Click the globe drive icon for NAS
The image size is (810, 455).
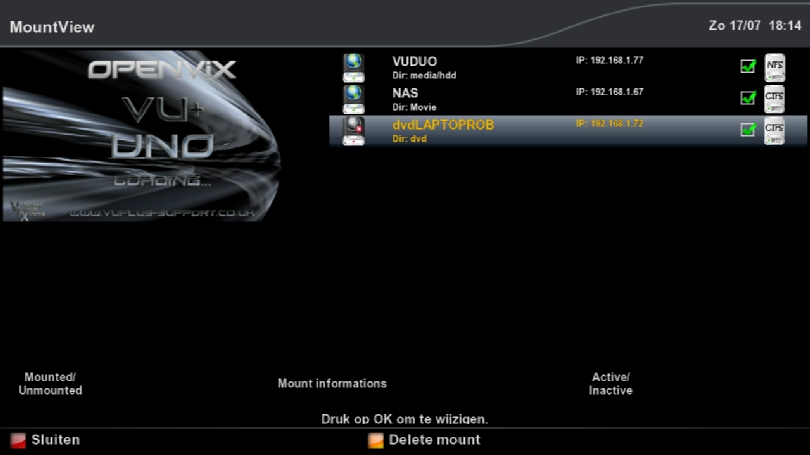click(x=353, y=99)
